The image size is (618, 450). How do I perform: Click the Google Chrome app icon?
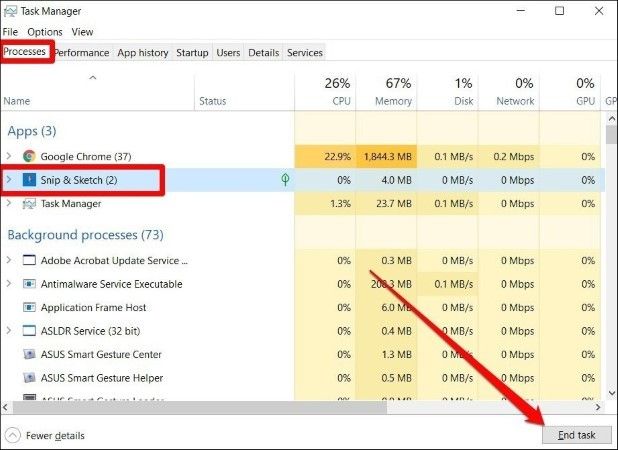pos(29,156)
